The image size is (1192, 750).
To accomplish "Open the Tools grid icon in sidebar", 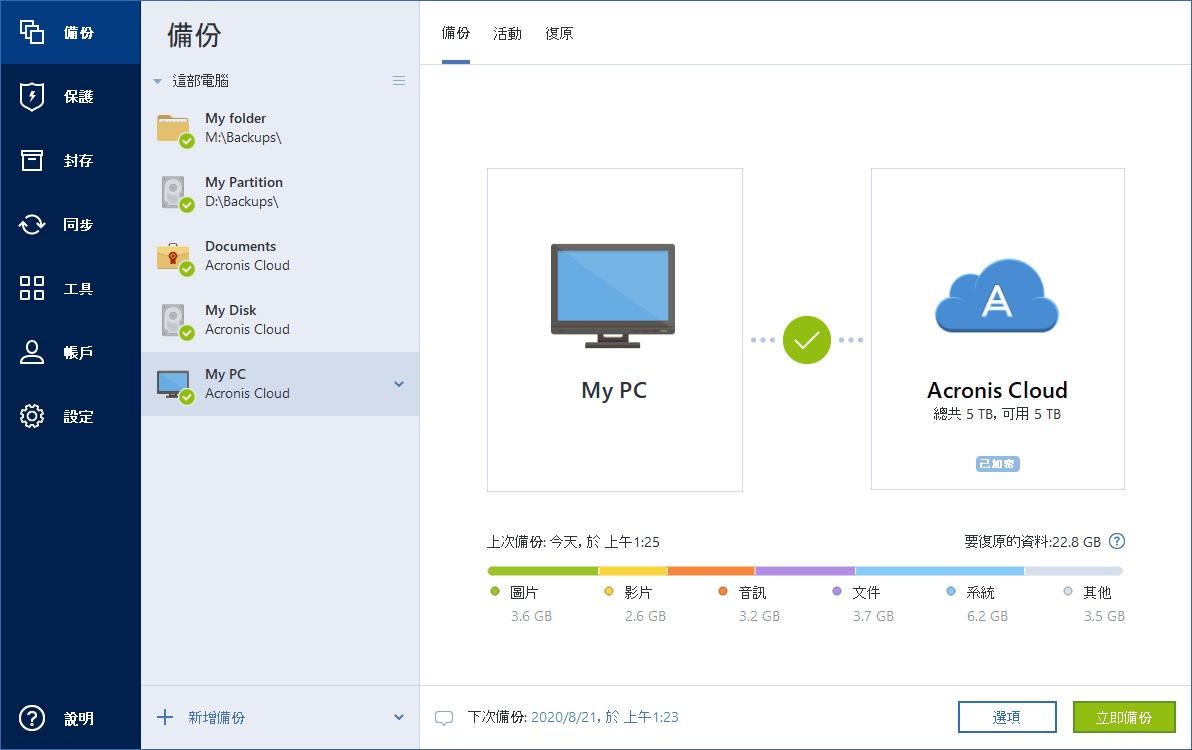I will pyautogui.click(x=33, y=289).
